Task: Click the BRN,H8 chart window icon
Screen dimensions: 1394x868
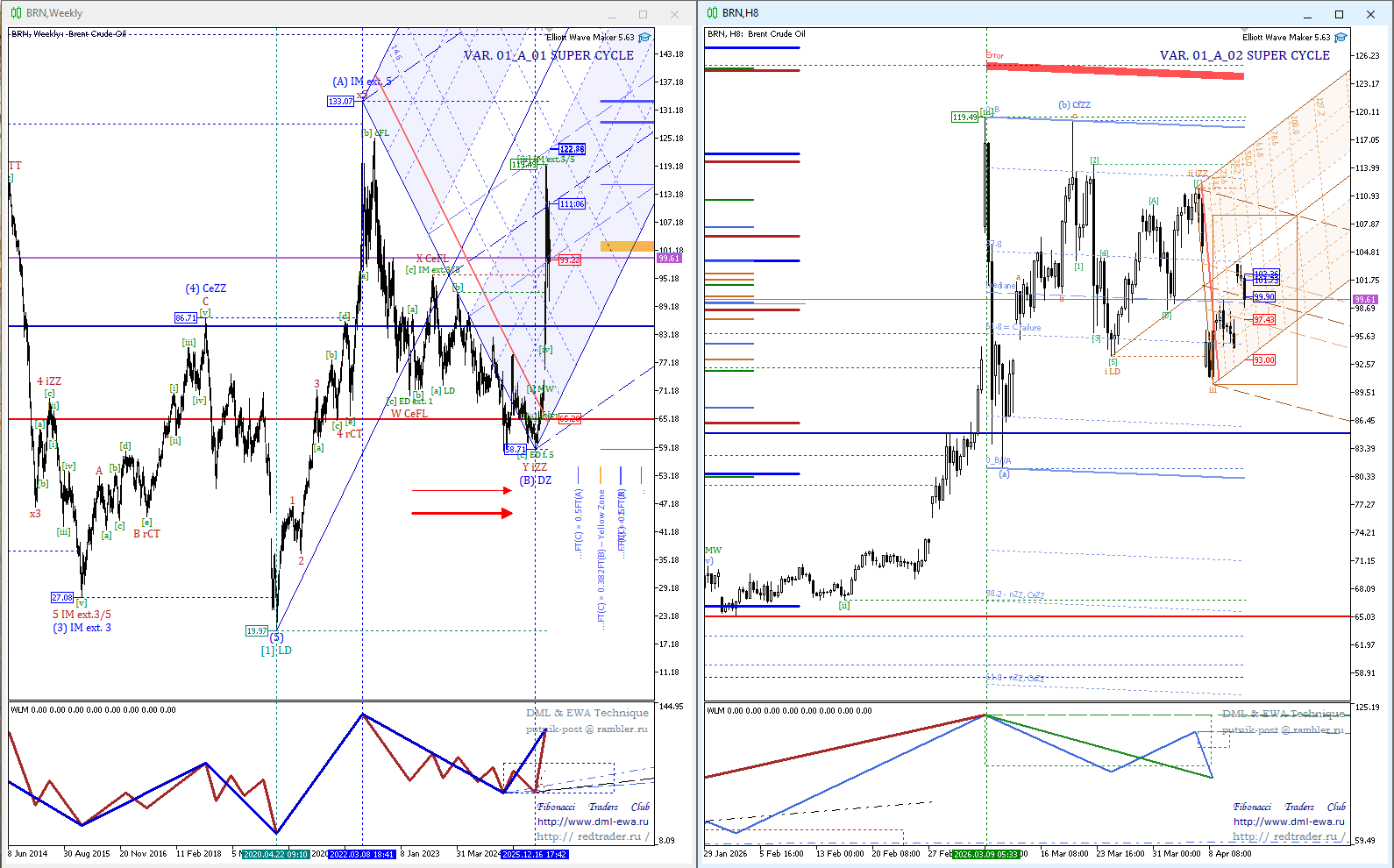Action: pyautogui.click(x=712, y=13)
